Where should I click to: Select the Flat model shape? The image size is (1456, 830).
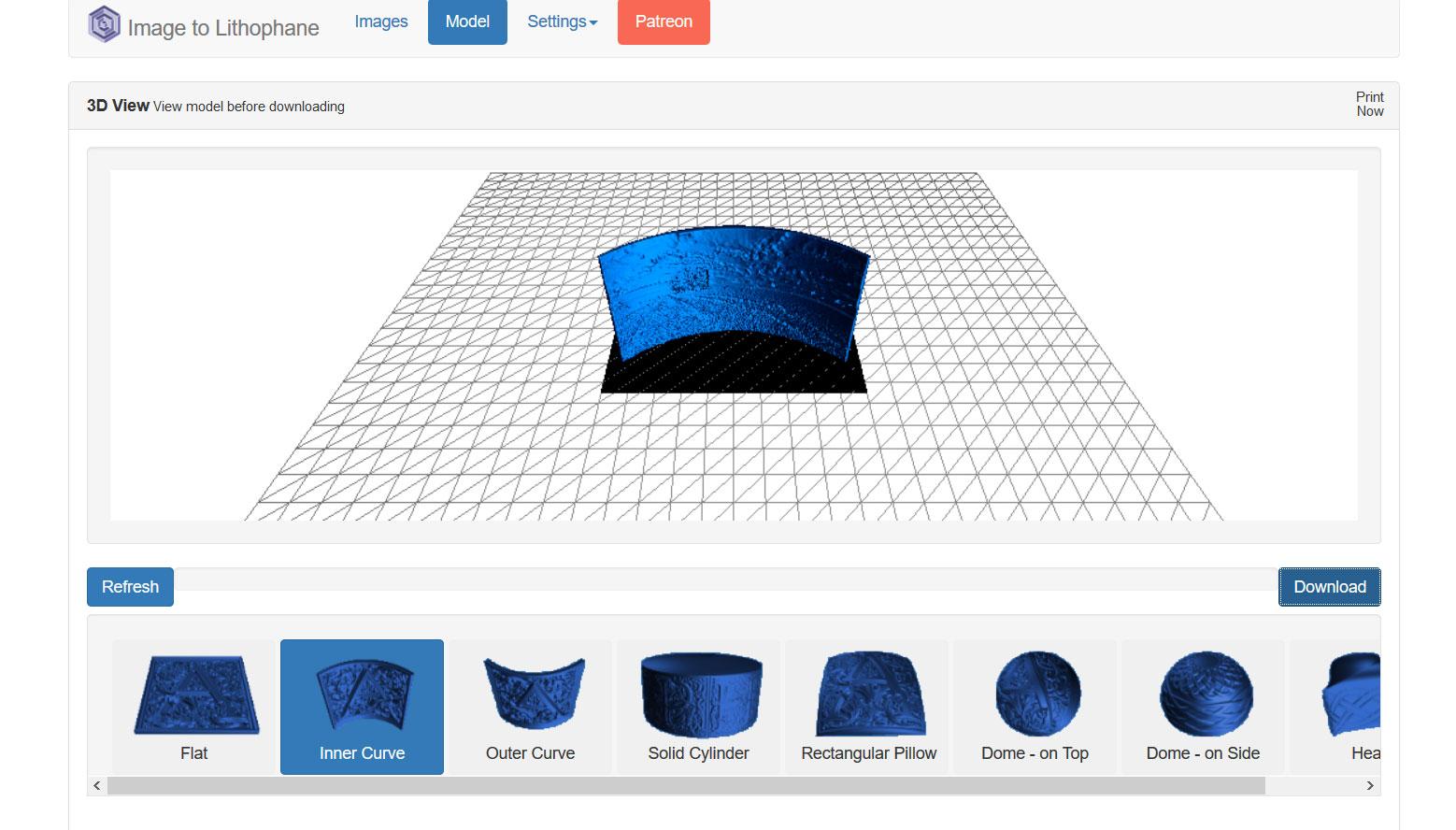(194, 707)
